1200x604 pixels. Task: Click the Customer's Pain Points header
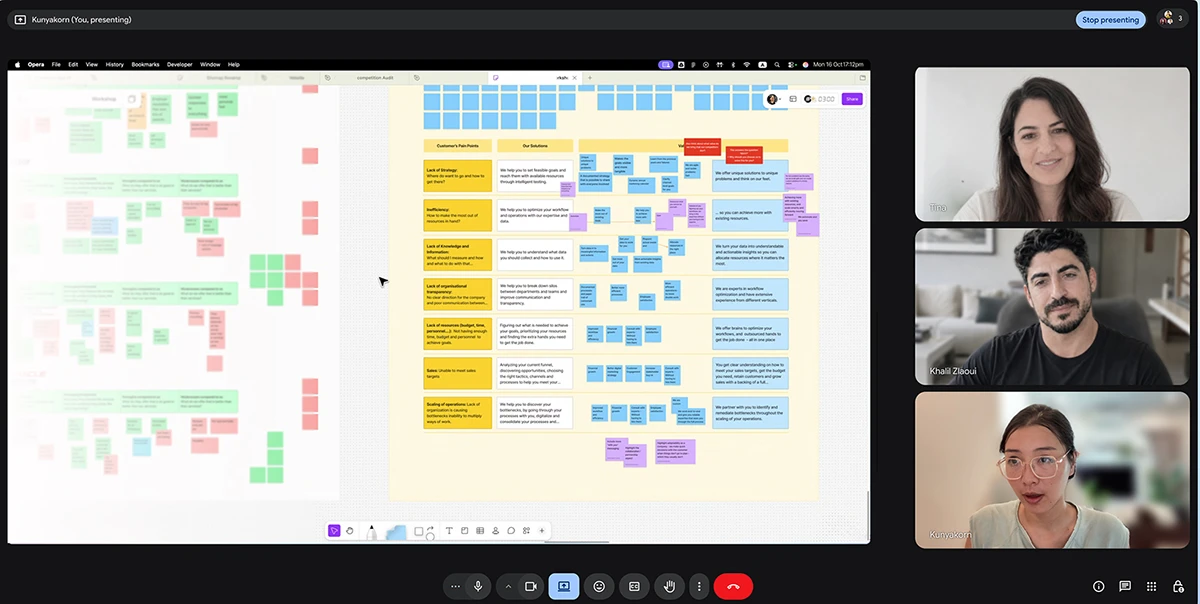point(458,146)
